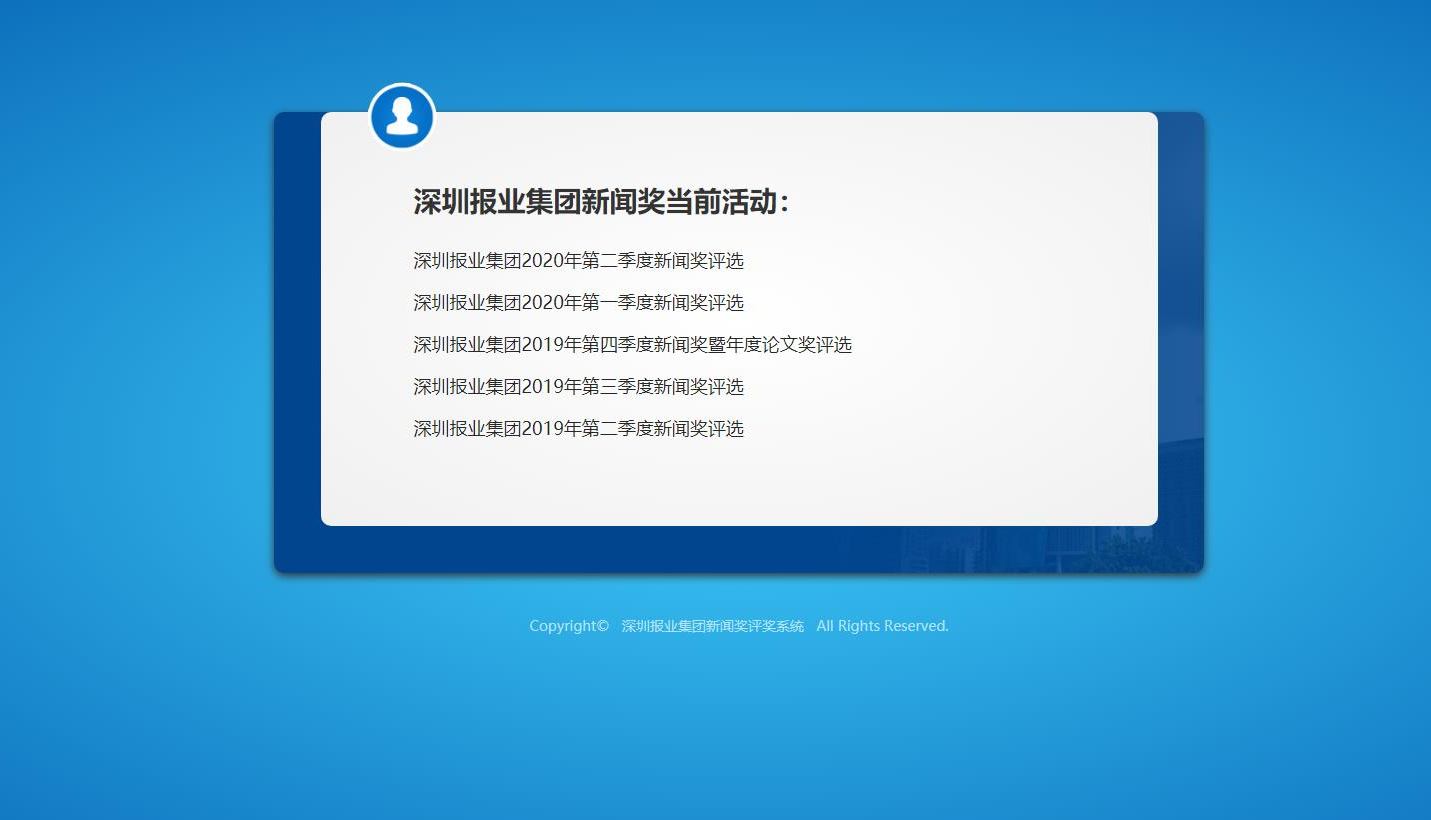This screenshot has width=1431, height=820.
Task: Click the white silhouette inside the avatar circle
Action: tap(402, 116)
